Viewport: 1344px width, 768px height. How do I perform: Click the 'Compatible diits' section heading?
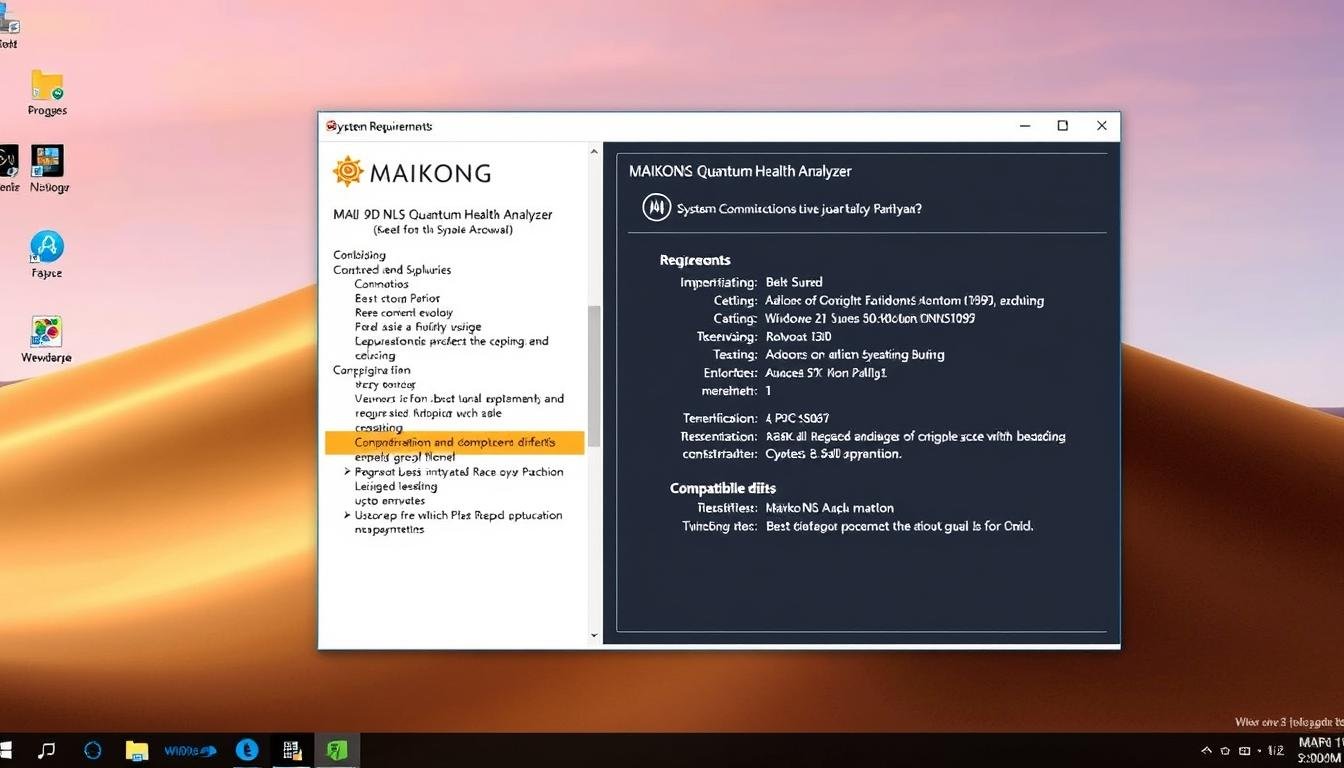[723, 489]
